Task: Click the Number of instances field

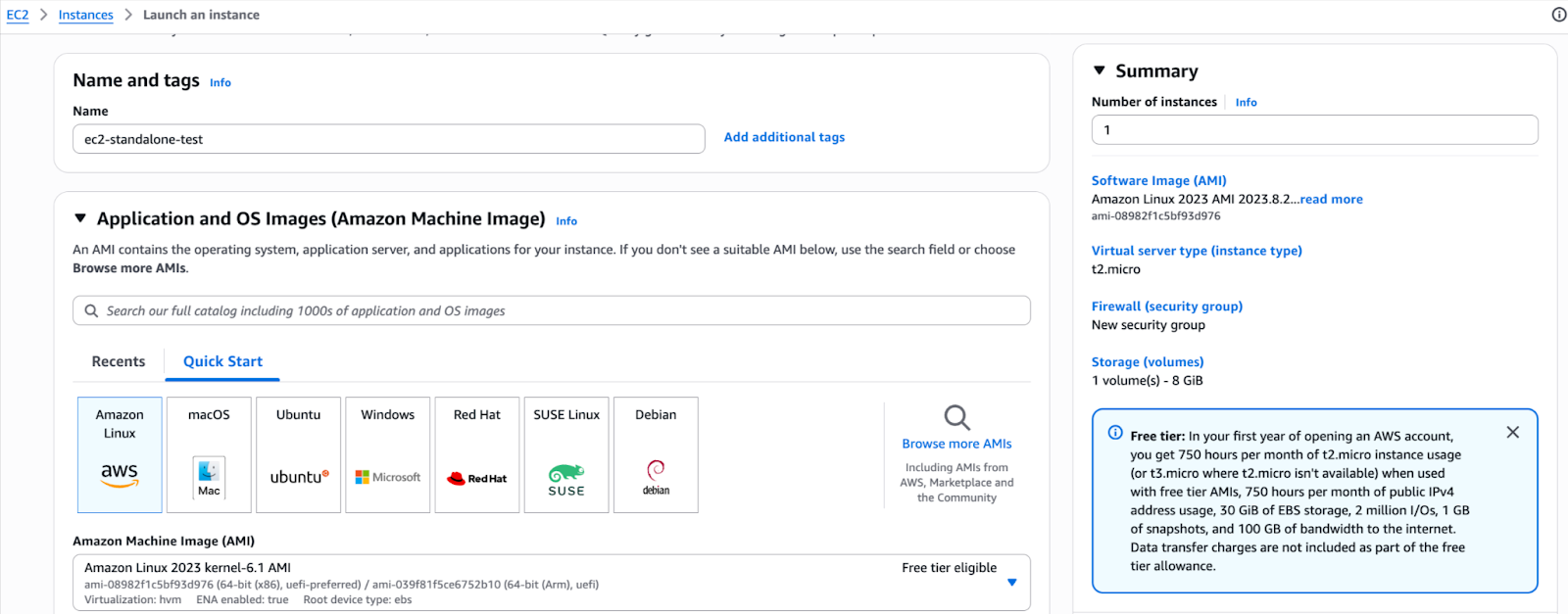Action: coord(1315,130)
